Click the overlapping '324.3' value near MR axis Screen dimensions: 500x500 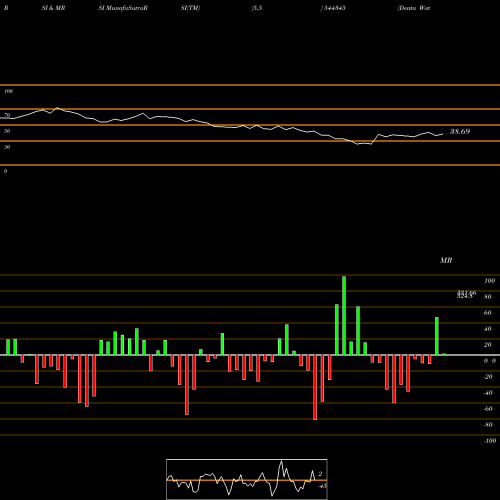coord(465,296)
